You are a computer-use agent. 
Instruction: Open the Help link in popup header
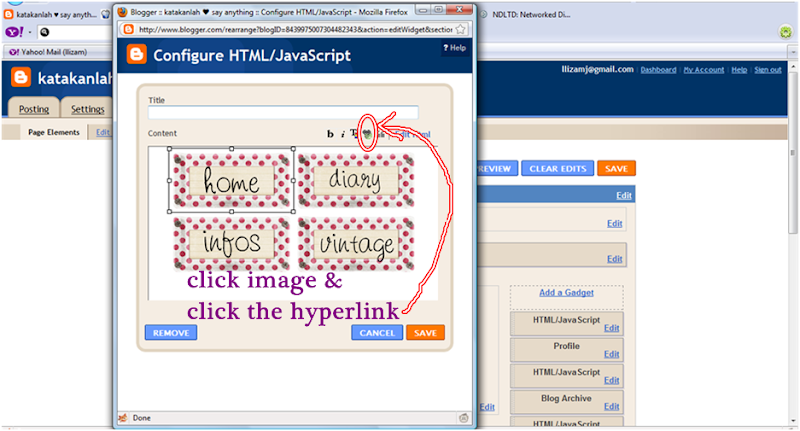tap(454, 47)
